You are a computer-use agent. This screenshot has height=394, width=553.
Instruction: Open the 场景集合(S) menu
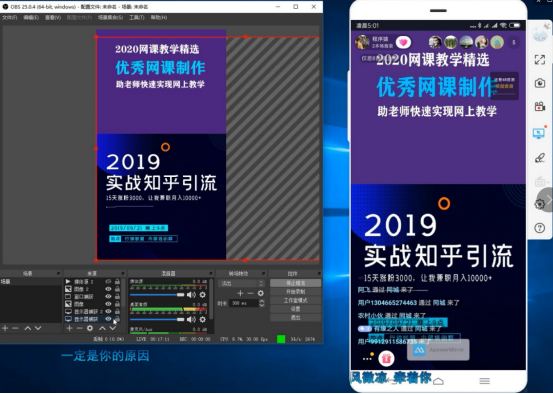110,17
